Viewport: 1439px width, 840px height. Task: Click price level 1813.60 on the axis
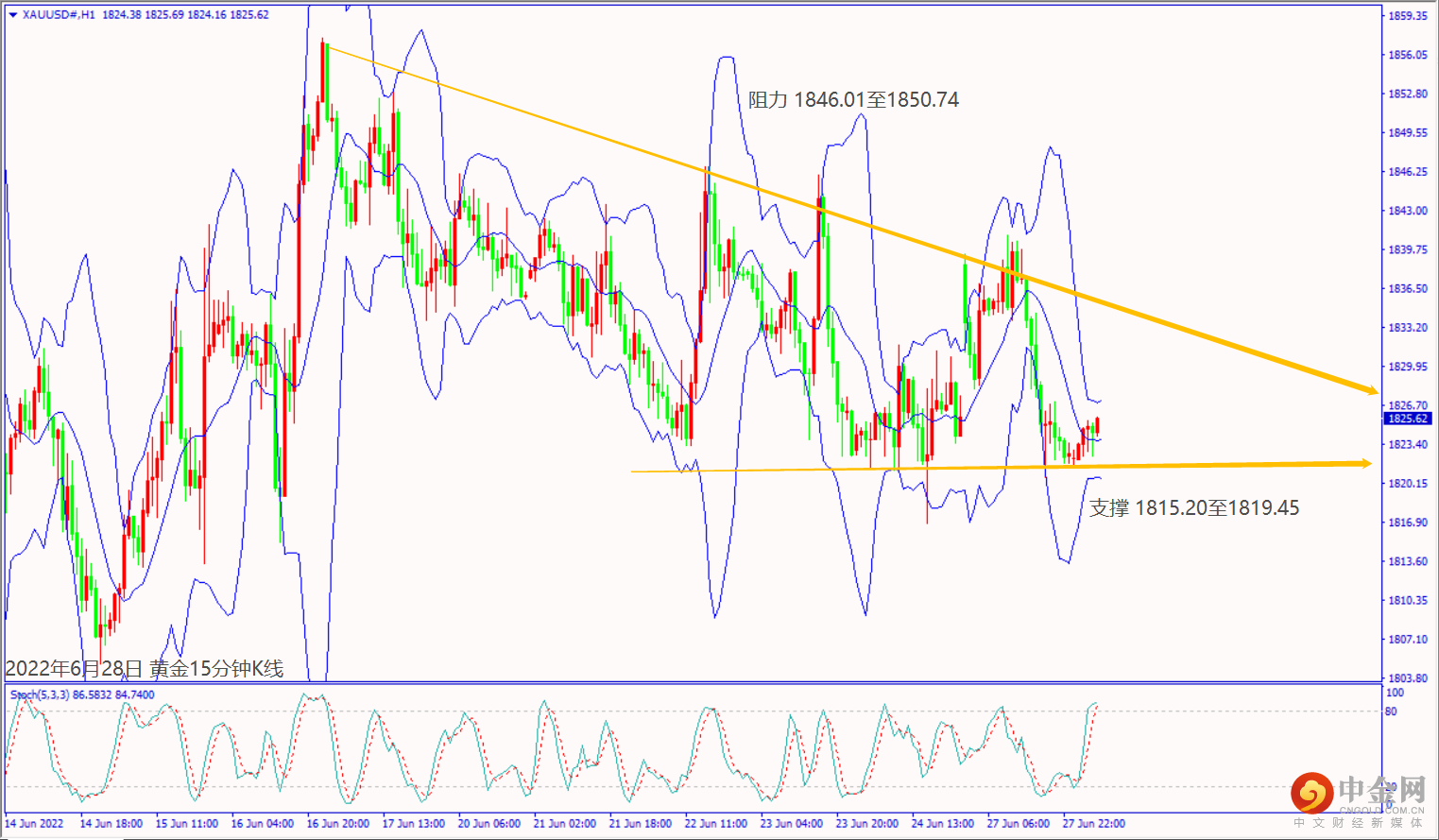(1408, 561)
